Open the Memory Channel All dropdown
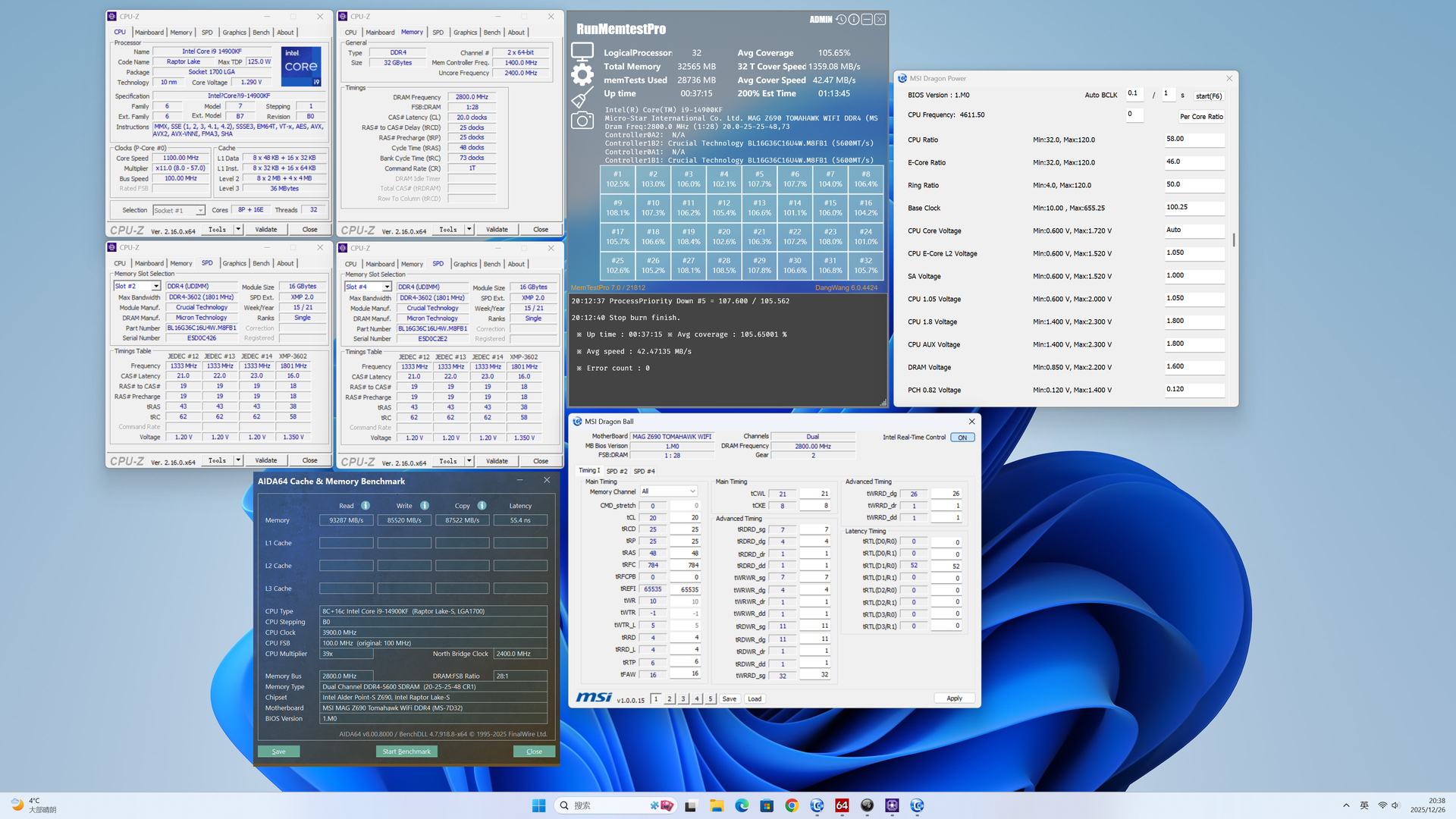This screenshot has width=1456, height=819. [668, 491]
